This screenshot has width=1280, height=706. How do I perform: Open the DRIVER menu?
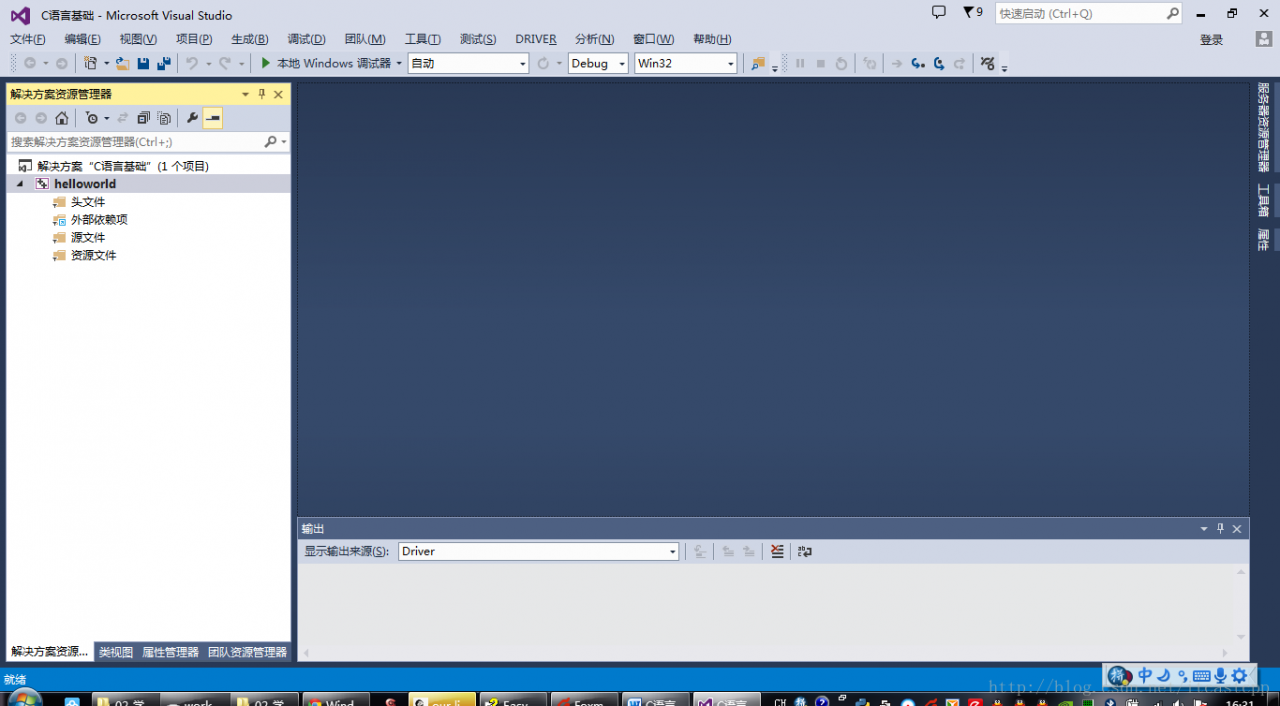tap(536, 39)
